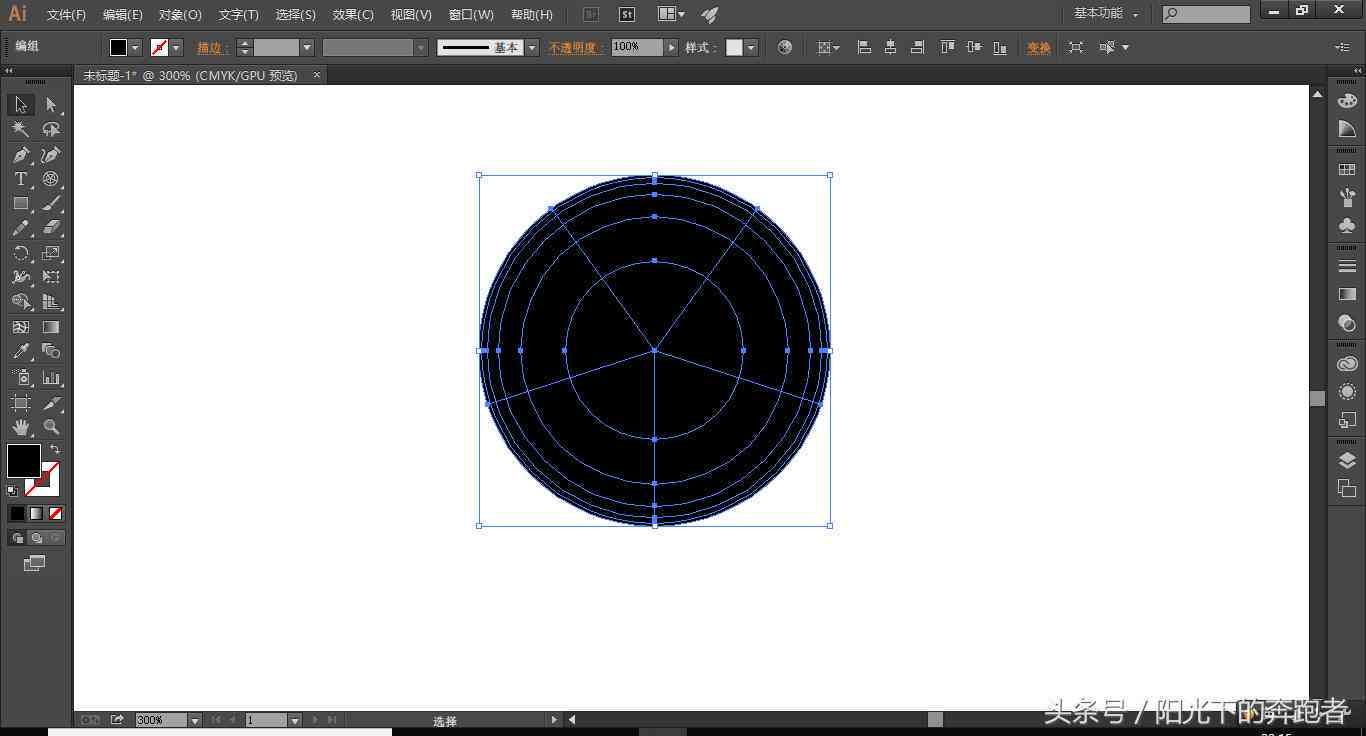Image resolution: width=1366 pixels, height=736 pixels.
Task: Set paint mode to None
Action: [x=55, y=513]
